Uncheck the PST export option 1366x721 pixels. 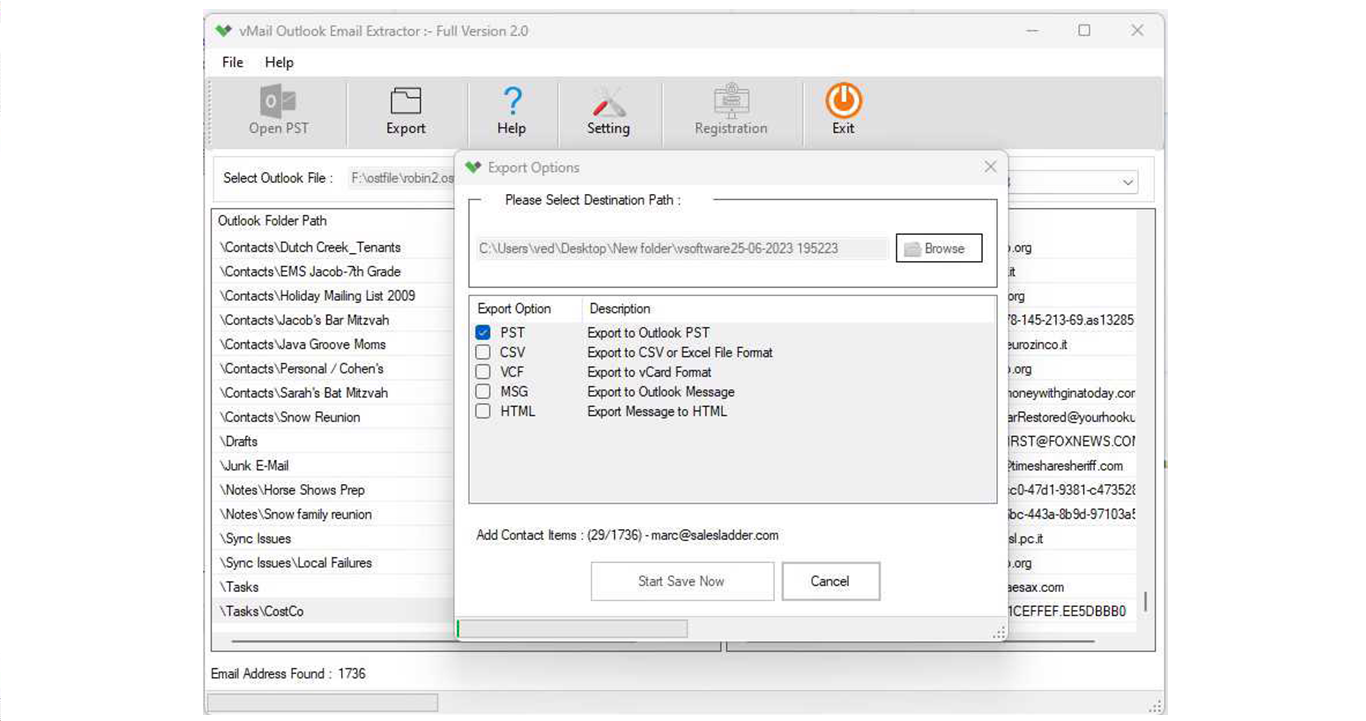coord(483,332)
